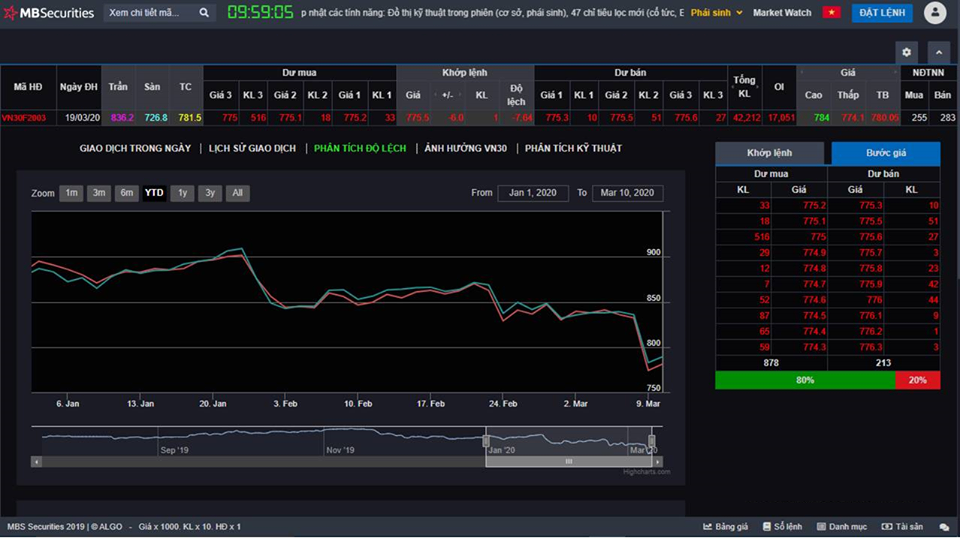This screenshot has height=538, width=960.
Task: Open Tài sản in the bottom bar
Action: 902,526
